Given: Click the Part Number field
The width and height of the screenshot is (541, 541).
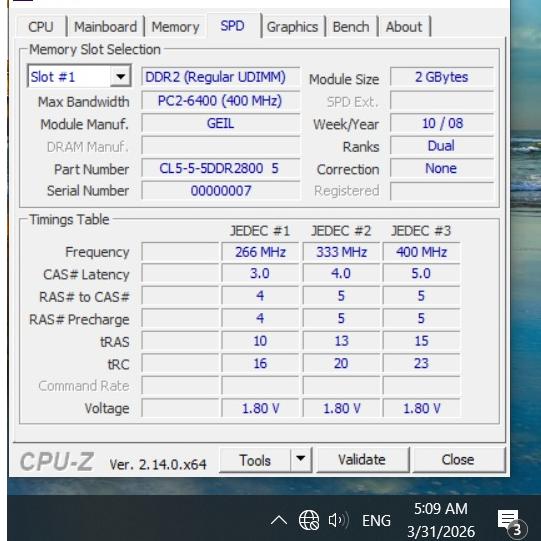Looking at the screenshot, I should 220,169.
